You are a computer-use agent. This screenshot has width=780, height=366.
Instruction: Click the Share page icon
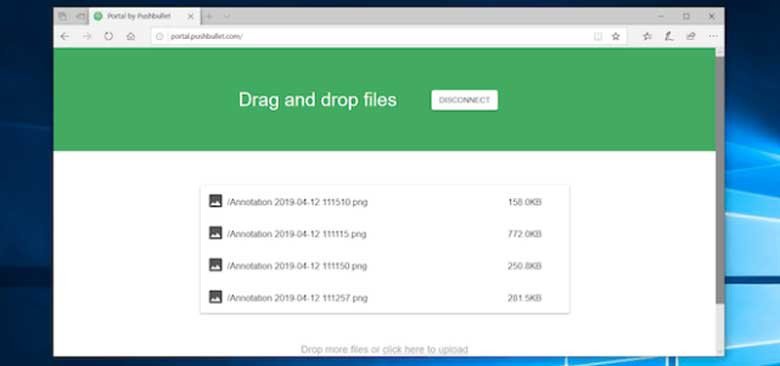tap(690, 36)
